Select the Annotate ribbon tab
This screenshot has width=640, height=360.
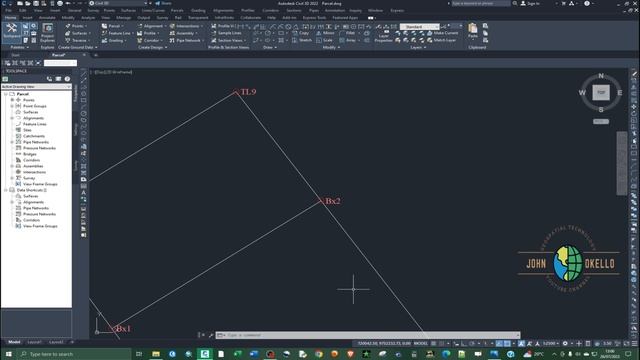click(47, 18)
